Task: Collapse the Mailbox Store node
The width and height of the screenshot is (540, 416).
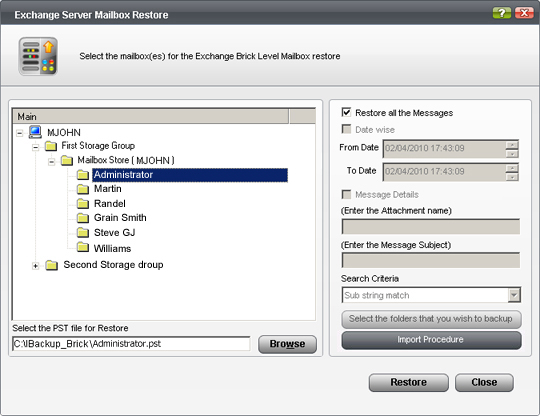Action: click(x=51, y=161)
